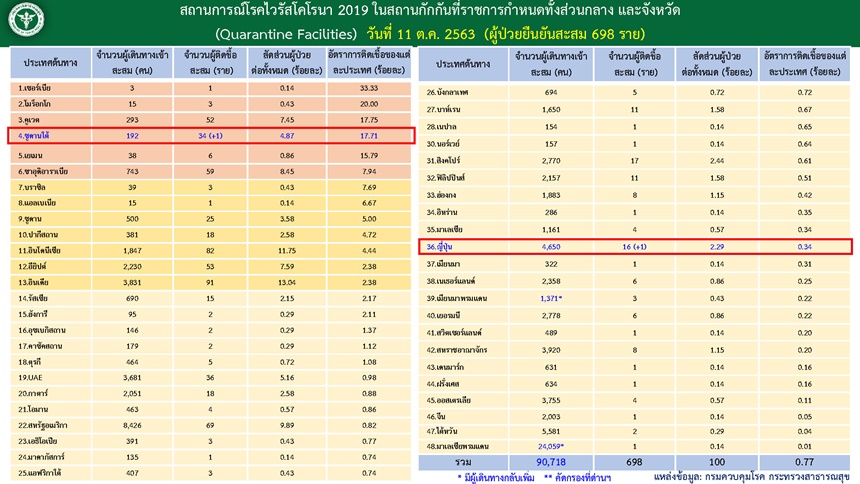Click the row '26.บังกลาเทศ'
The height and width of the screenshot is (484, 860).
click(634, 92)
